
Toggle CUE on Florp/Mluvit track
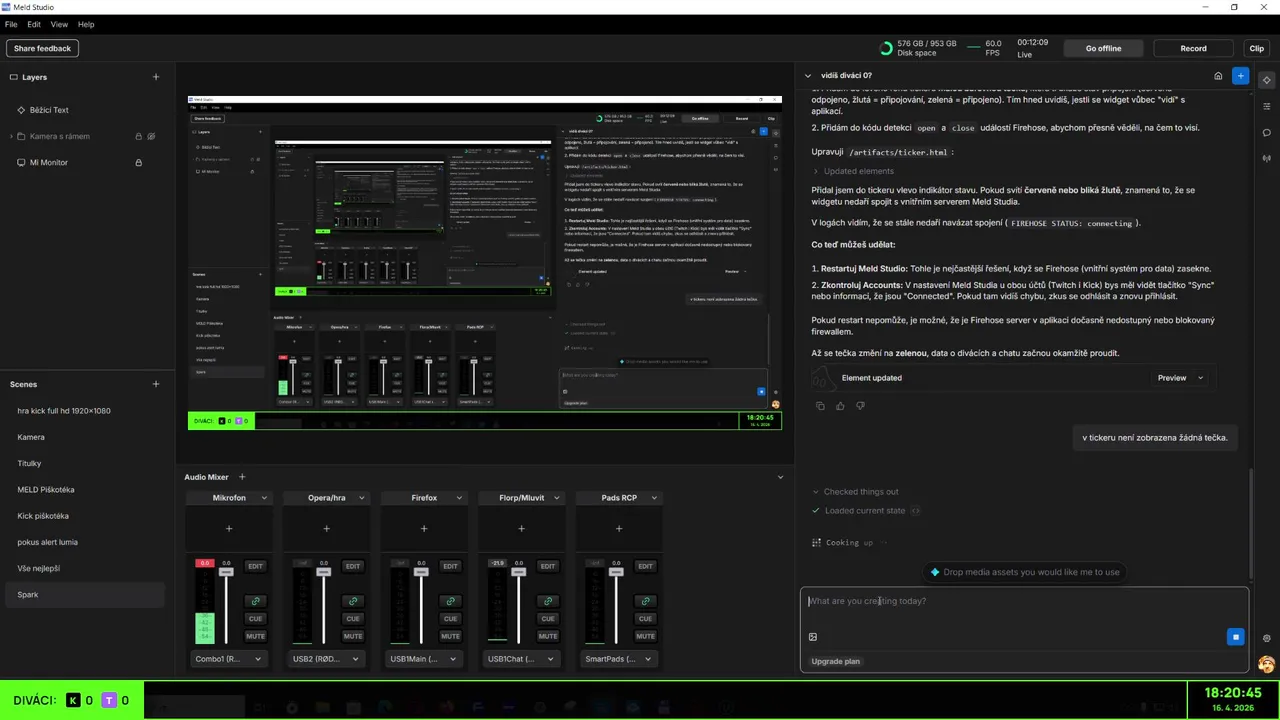tap(548, 618)
